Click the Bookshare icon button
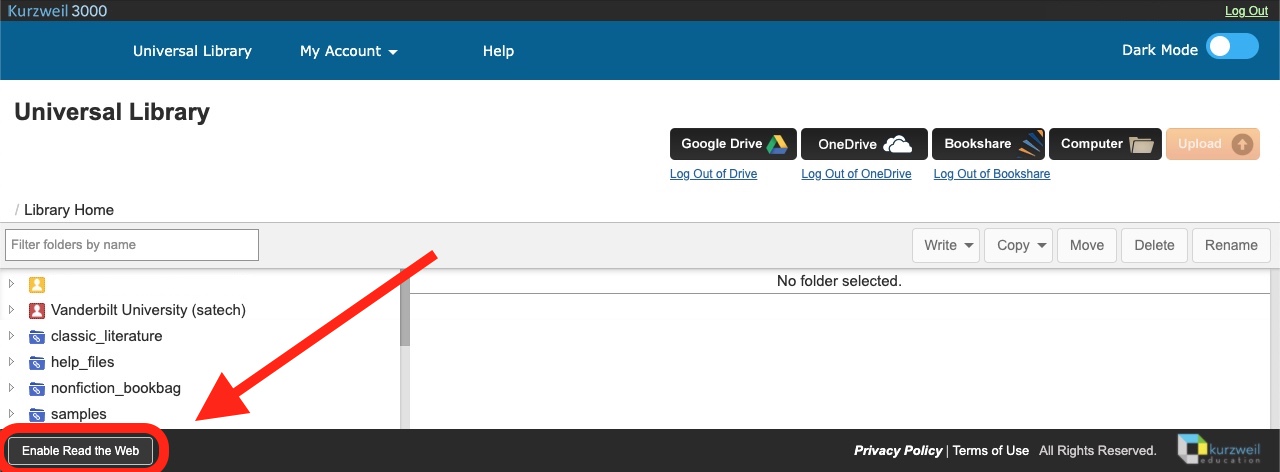The image size is (1280, 472). [x=988, y=144]
